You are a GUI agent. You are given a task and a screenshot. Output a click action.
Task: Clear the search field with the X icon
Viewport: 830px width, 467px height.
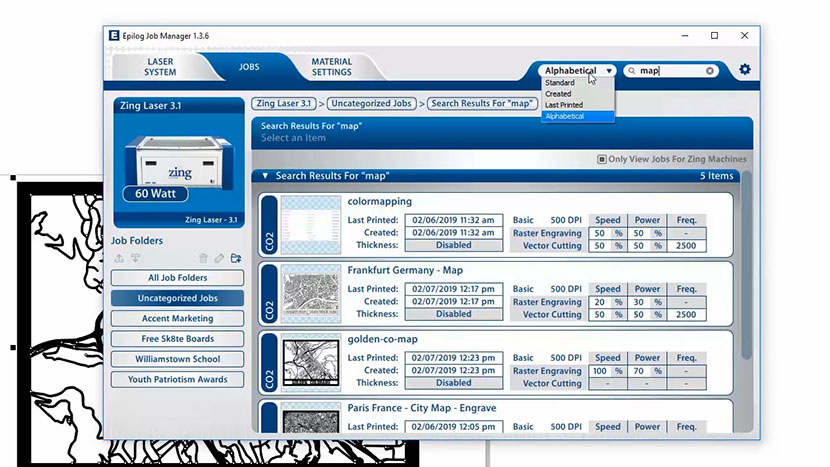(710, 71)
